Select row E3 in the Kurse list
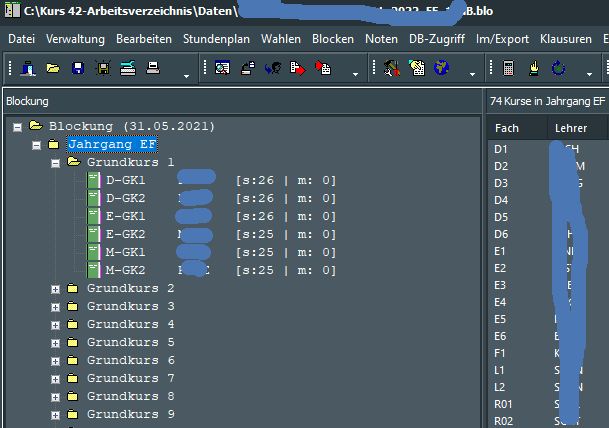The image size is (609, 428). (500, 285)
